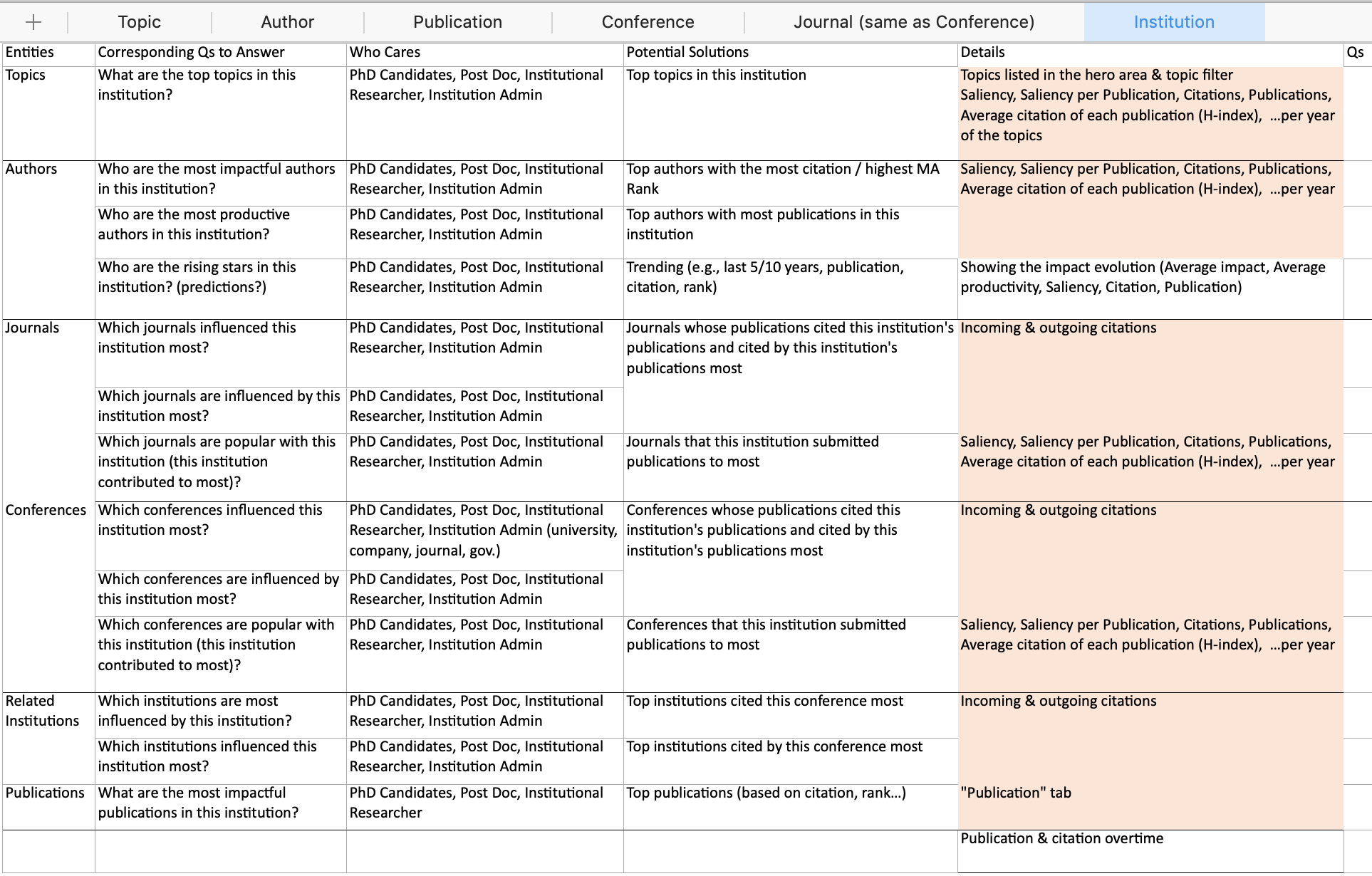
Task: Open the Publication sheet tab
Action: point(457,22)
